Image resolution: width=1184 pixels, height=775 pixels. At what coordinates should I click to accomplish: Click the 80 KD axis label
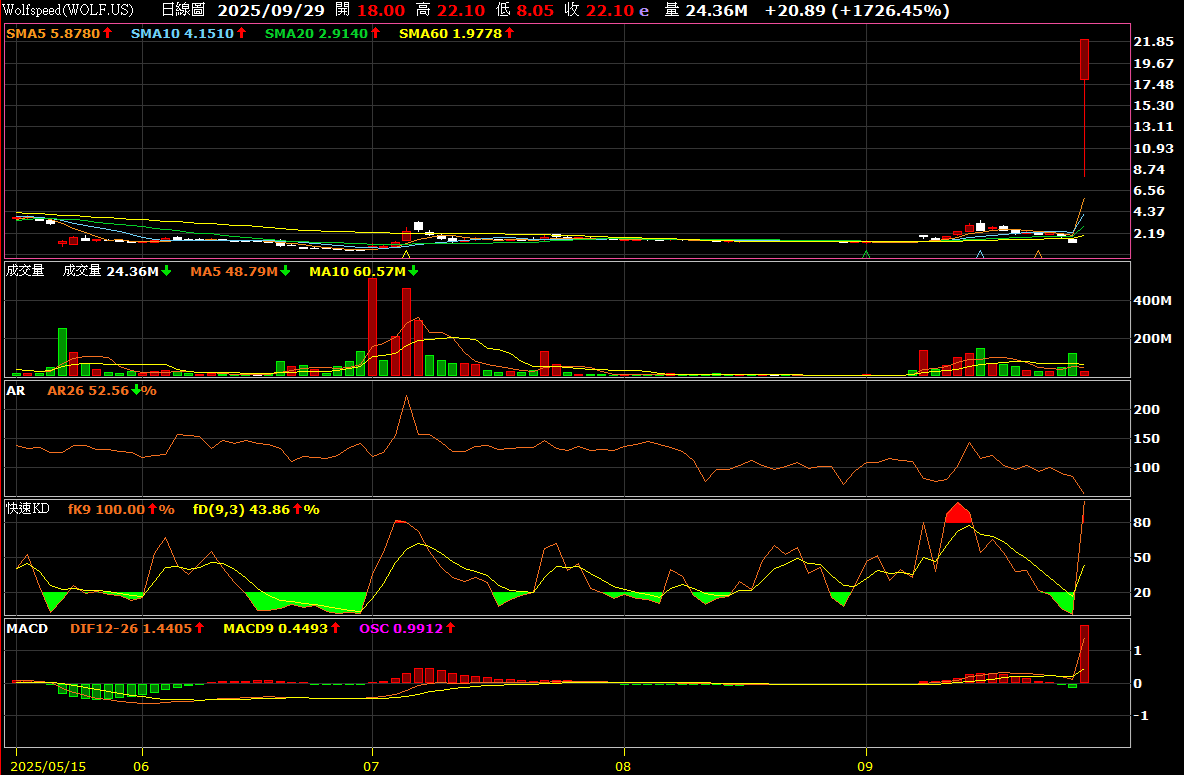click(1142, 523)
